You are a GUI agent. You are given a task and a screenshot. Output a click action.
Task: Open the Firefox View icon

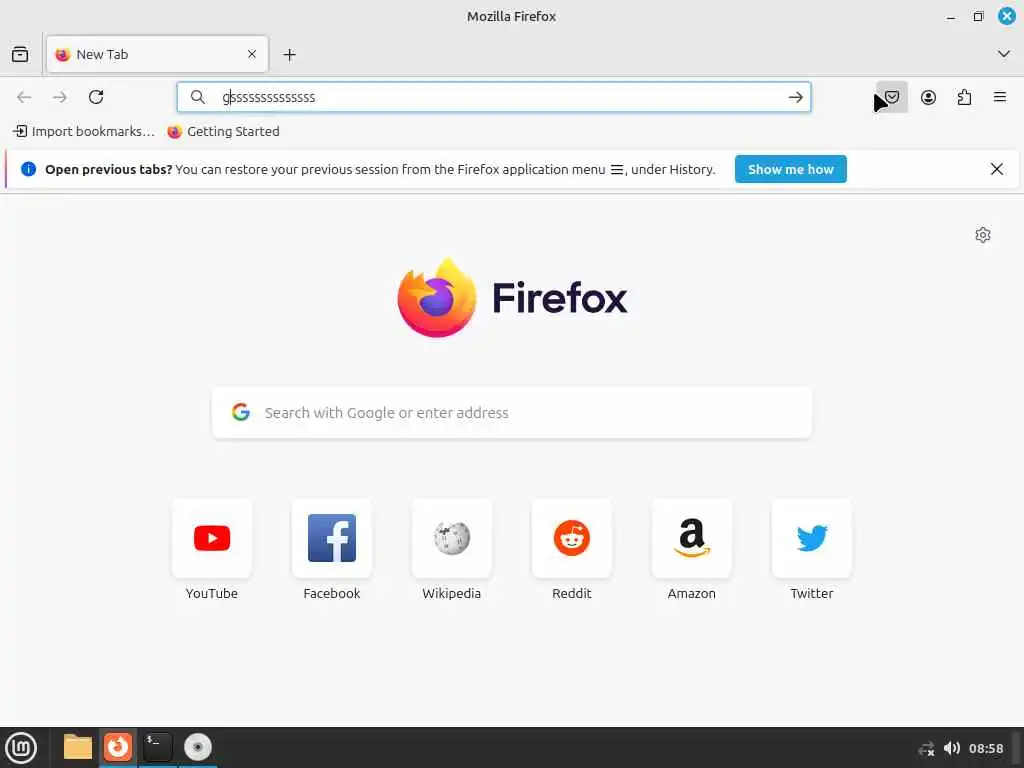point(20,54)
